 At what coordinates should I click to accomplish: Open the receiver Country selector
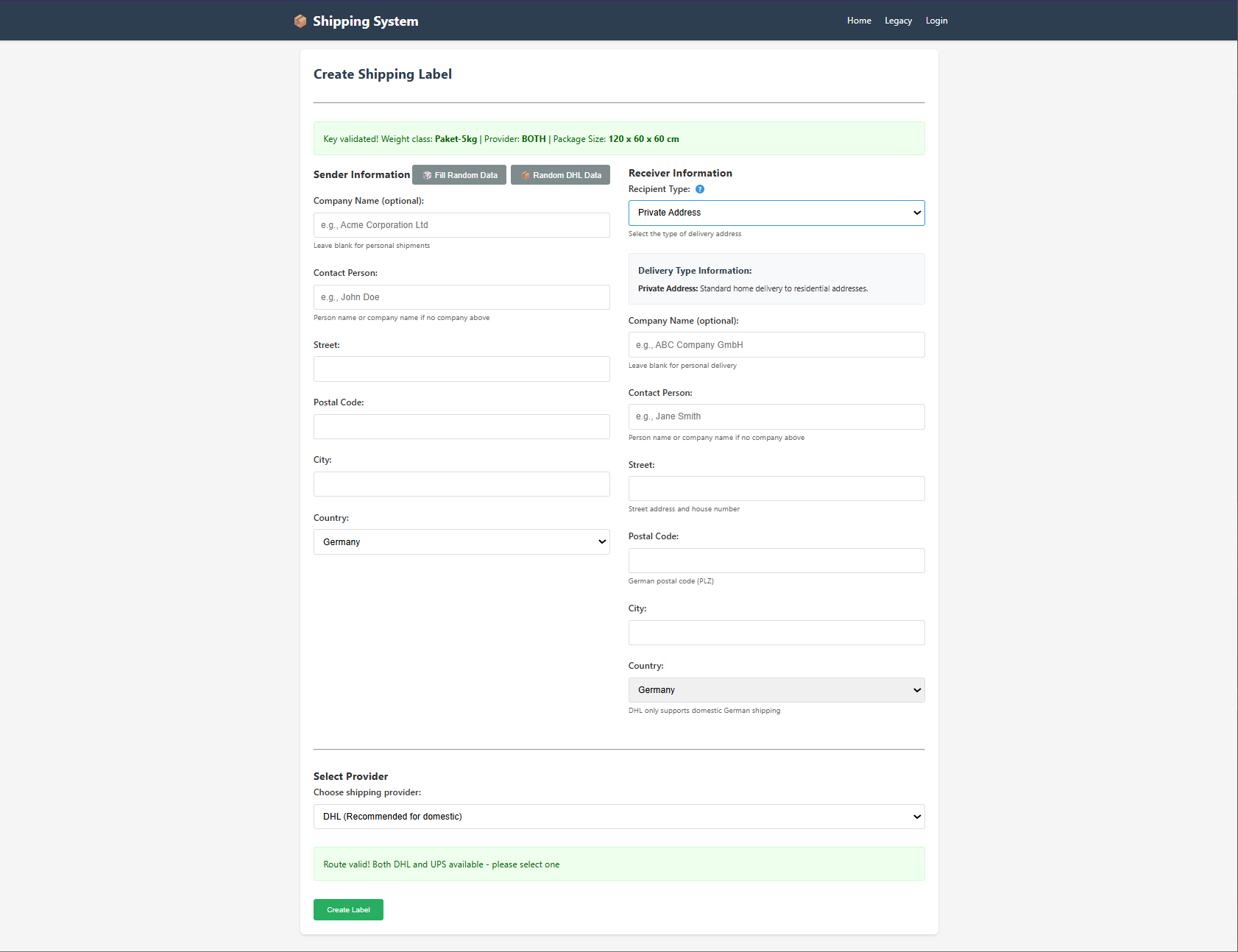[776, 689]
